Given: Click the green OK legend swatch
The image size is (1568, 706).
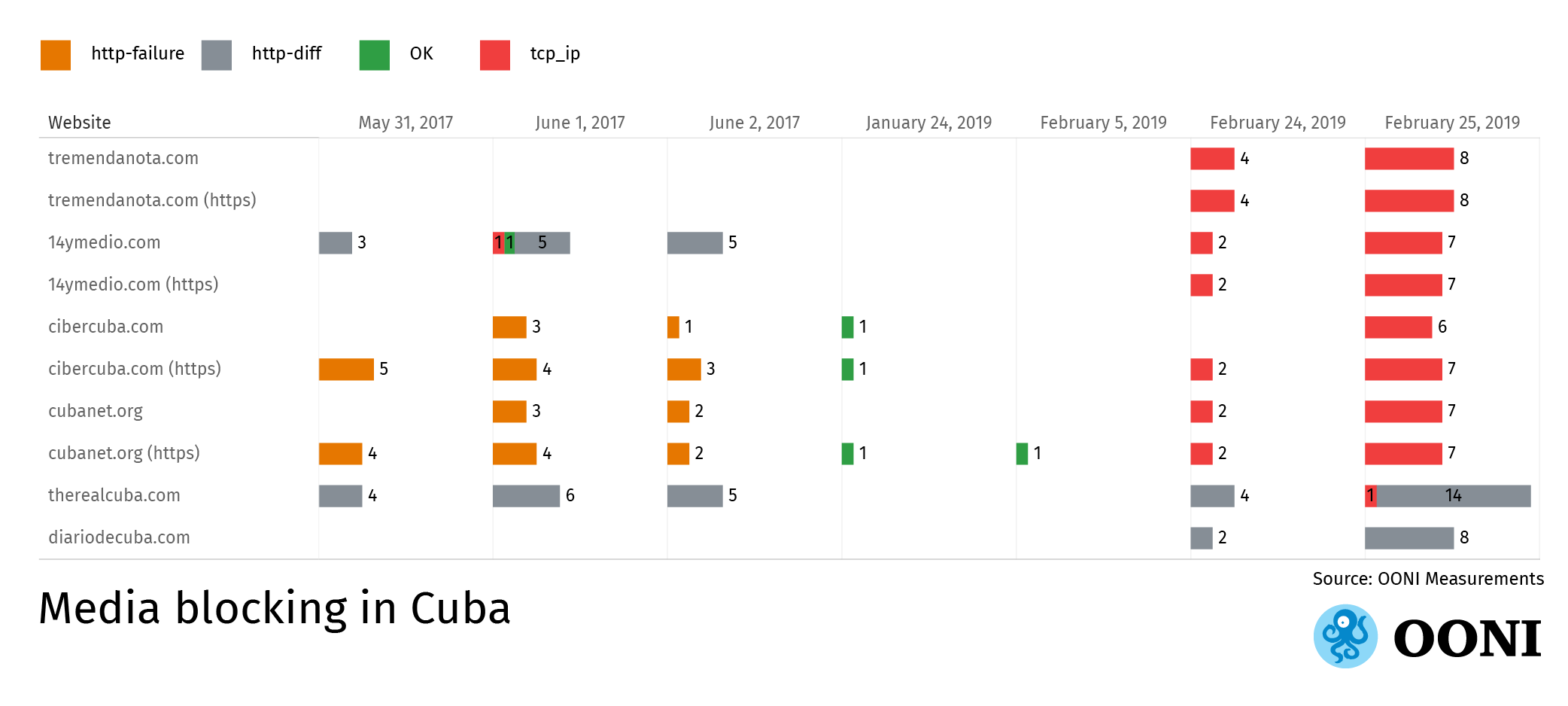Looking at the screenshot, I should point(375,55).
